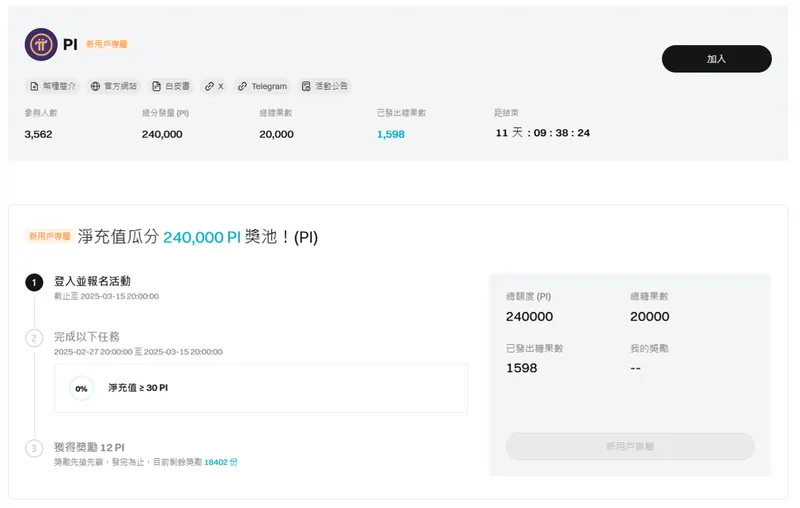Click the 登入並報名活動 step title

[x=92, y=281]
